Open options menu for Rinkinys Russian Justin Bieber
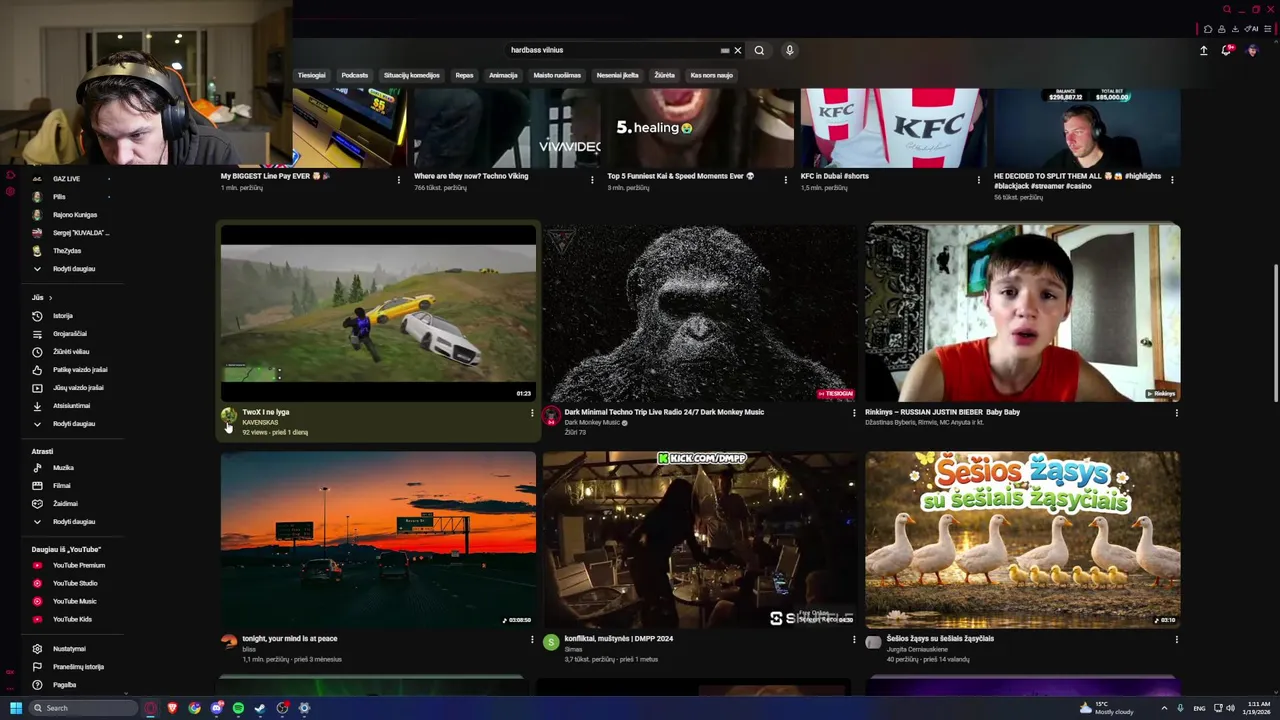 pyautogui.click(x=1176, y=413)
